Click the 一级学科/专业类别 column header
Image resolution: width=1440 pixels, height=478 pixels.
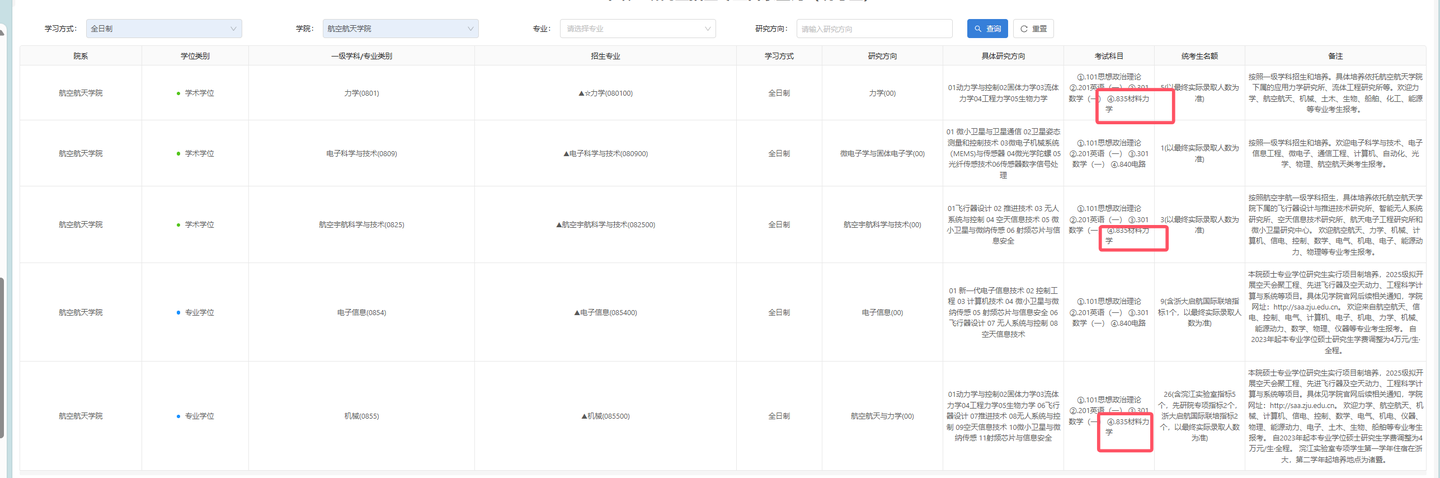362,56
